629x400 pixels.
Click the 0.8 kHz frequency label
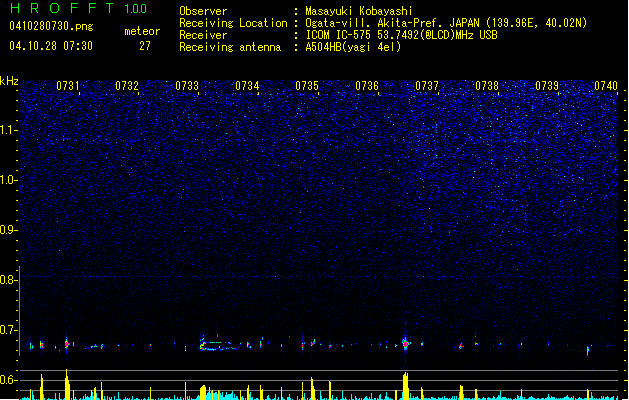point(8,280)
